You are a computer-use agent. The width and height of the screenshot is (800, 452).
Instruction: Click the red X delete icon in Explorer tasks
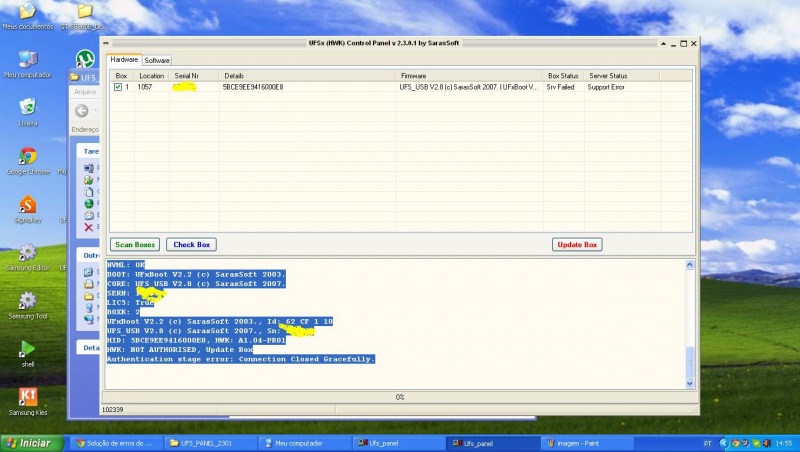(x=89, y=227)
